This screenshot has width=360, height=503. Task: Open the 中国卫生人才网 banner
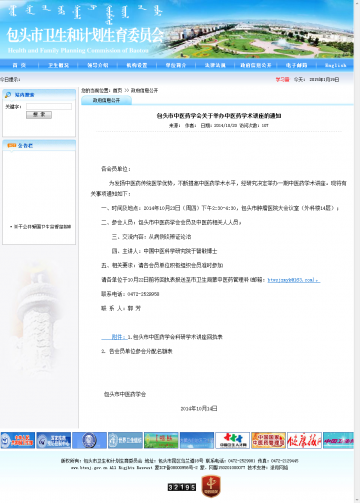click(233, 440)
